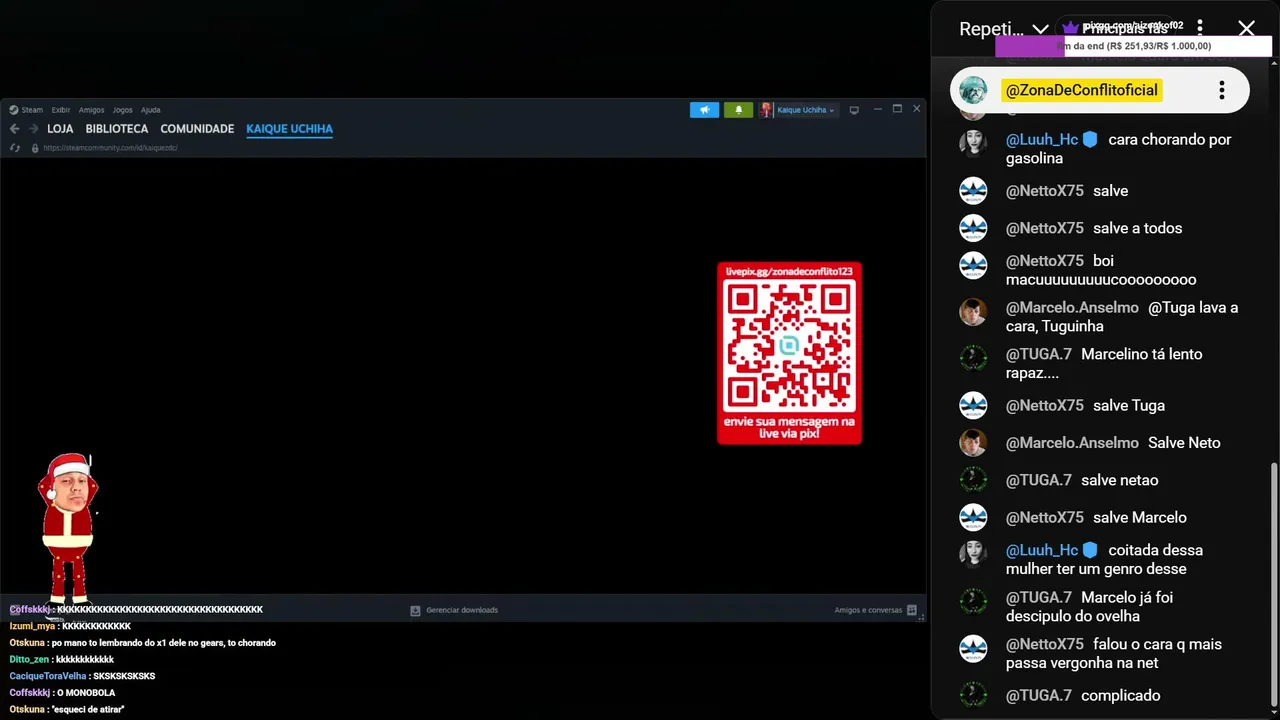Open the Jogos menu in Steam
1280x720 pixels.
click(x=122, y=110)
